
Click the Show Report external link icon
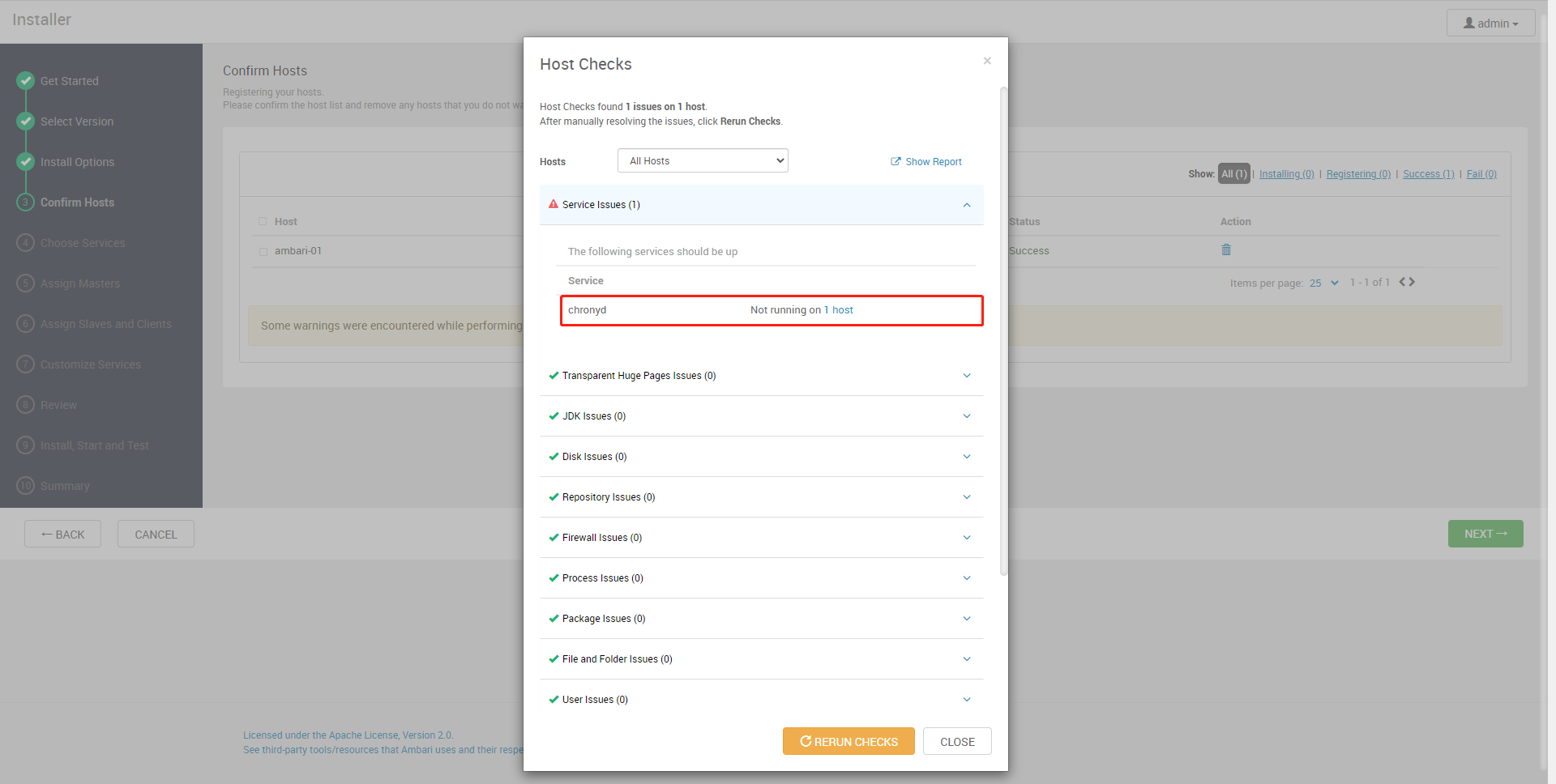point(896,161)
